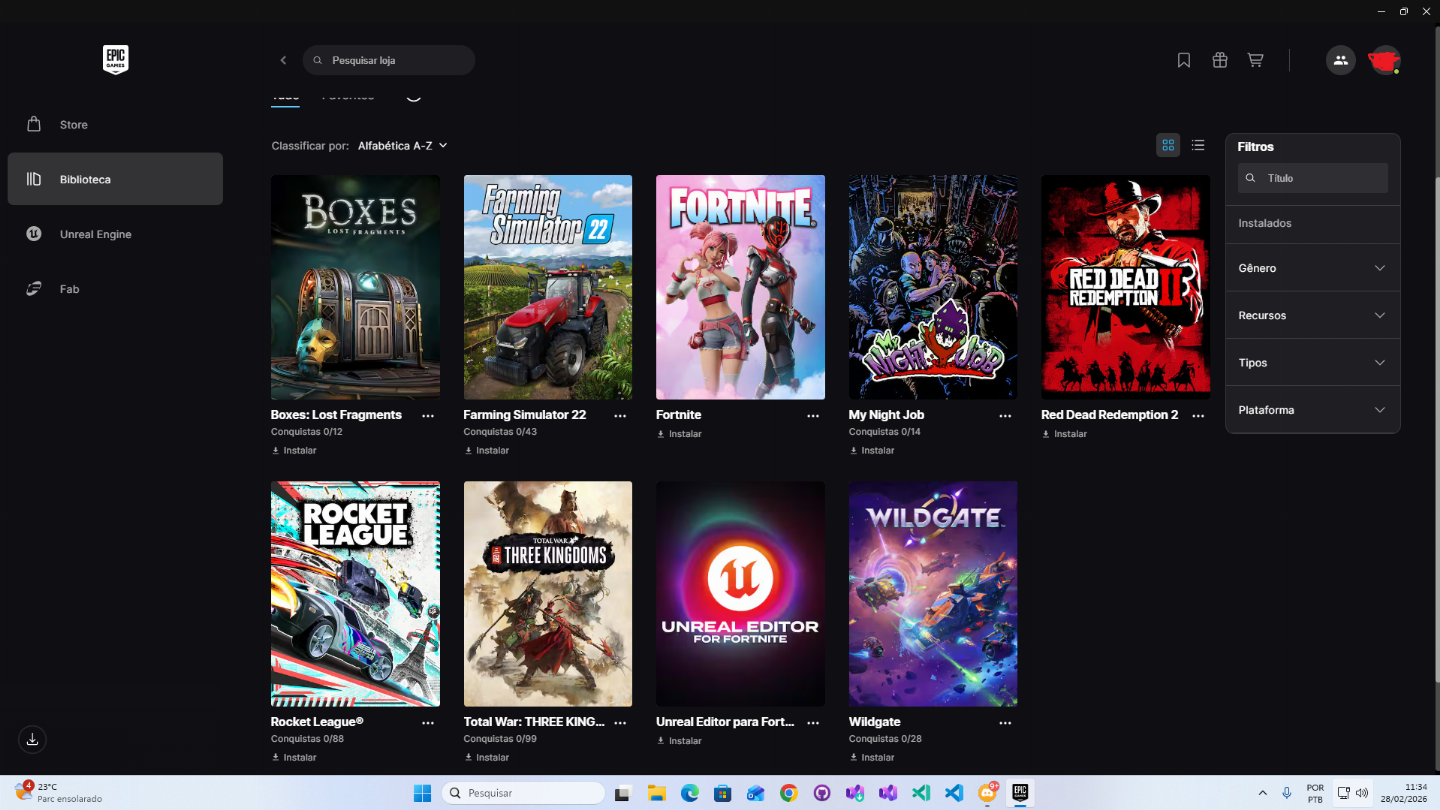
Task: Open the three-dot menu for Rocket League
Action: pos(428,722)
